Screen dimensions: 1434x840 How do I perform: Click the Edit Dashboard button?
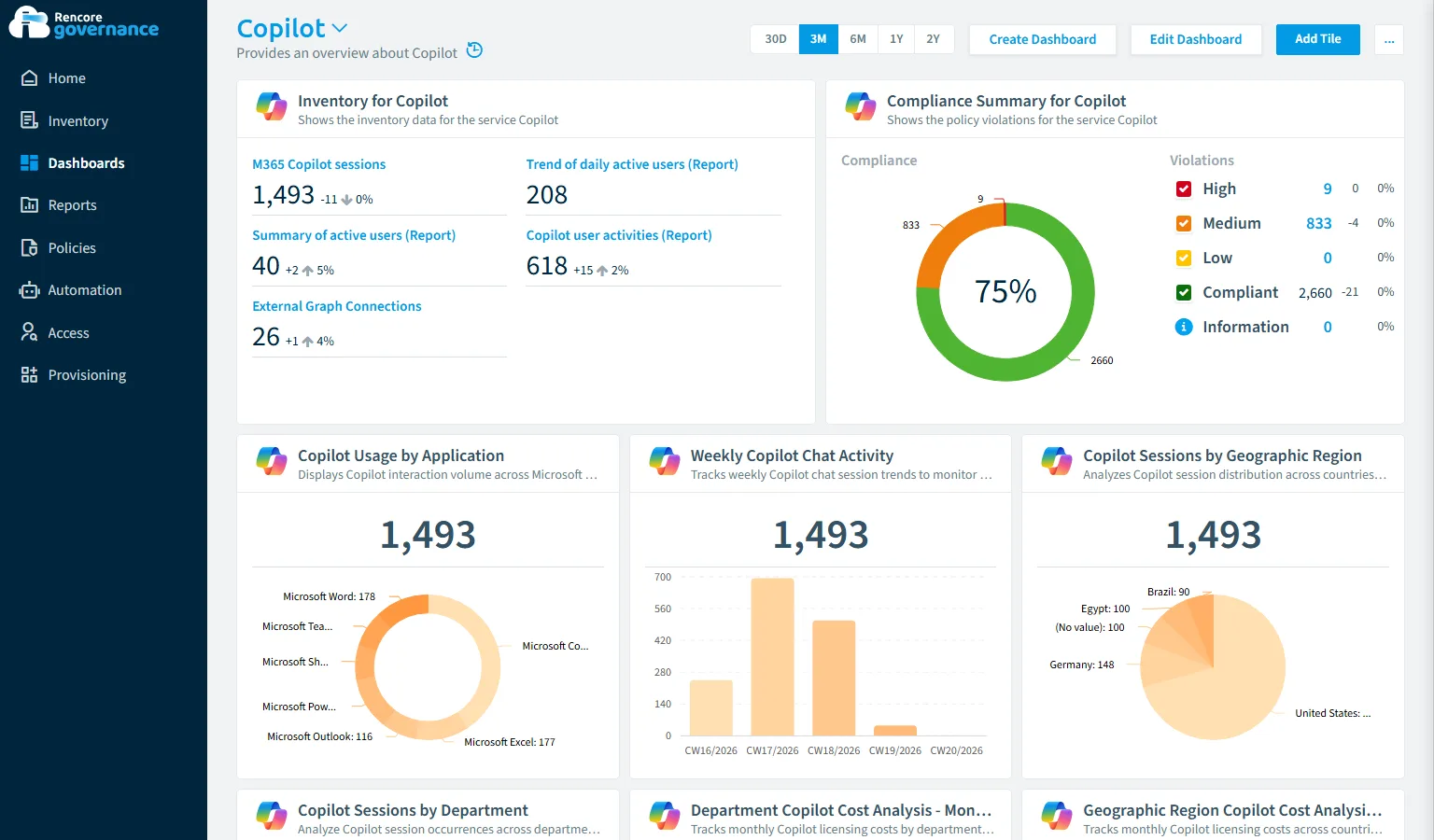[1196, 39]
